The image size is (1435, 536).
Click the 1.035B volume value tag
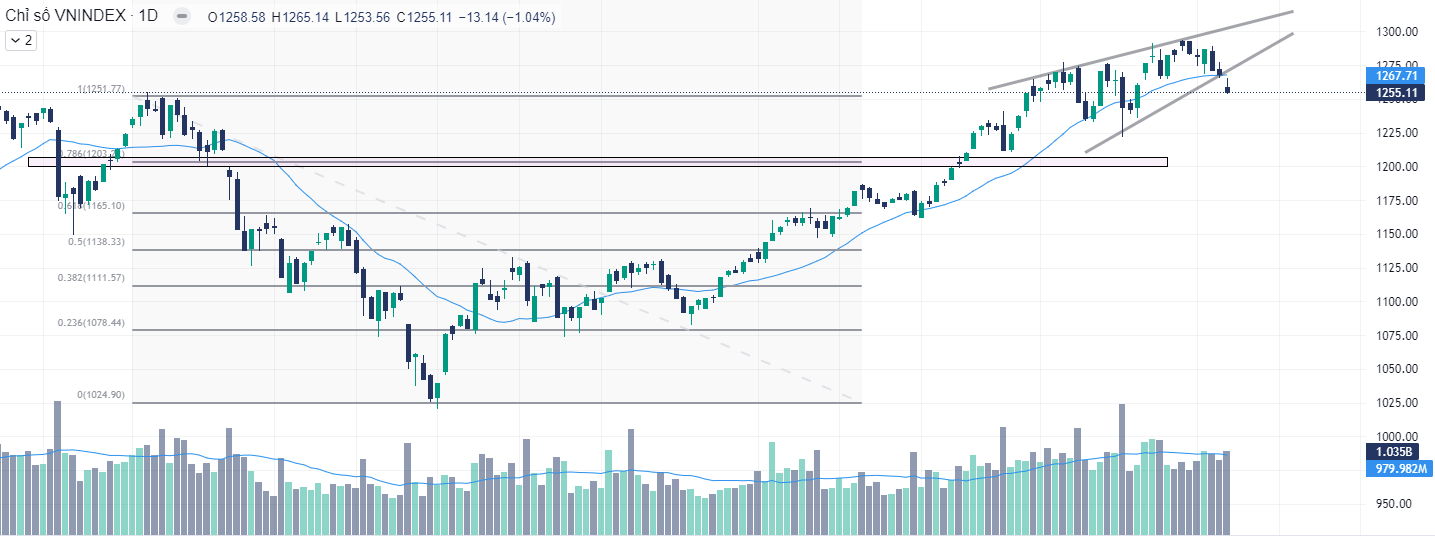(x=1398, y=452)
